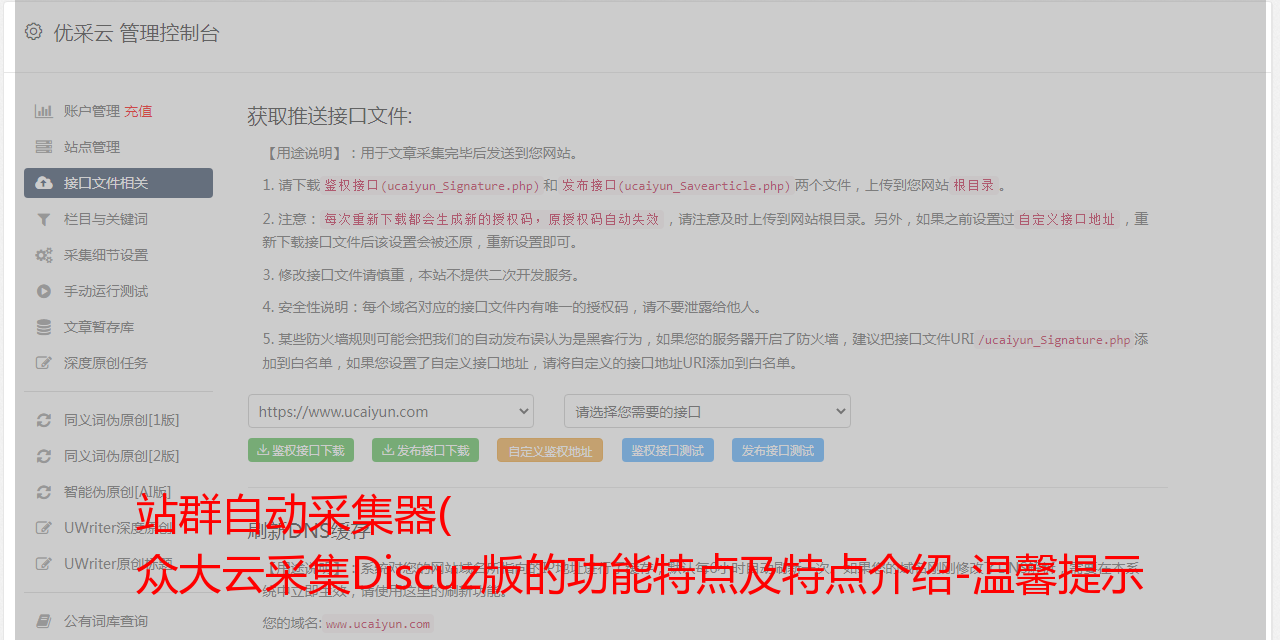Screen dimensions: 1280x640
Task: Click the refresh icon for 同义词伪原创[2版]
Action: tap(44, 456)
